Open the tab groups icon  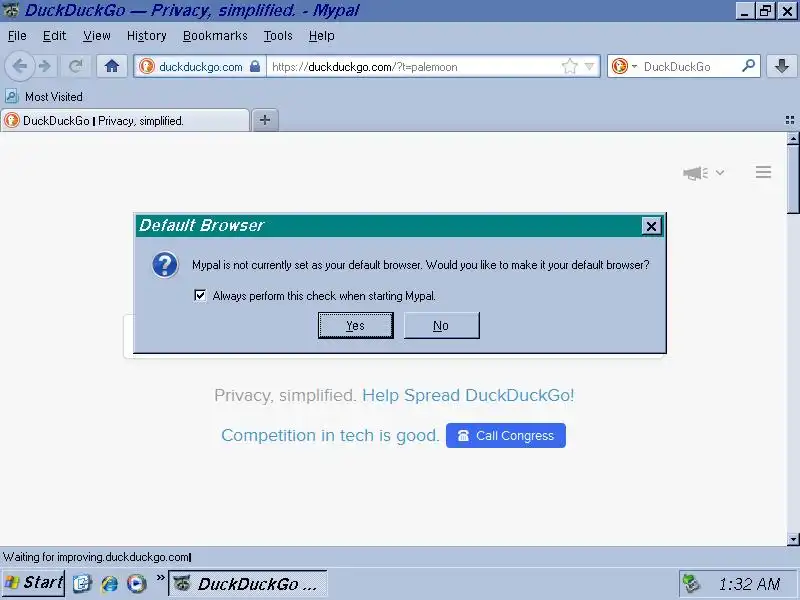tap(790, 120)
